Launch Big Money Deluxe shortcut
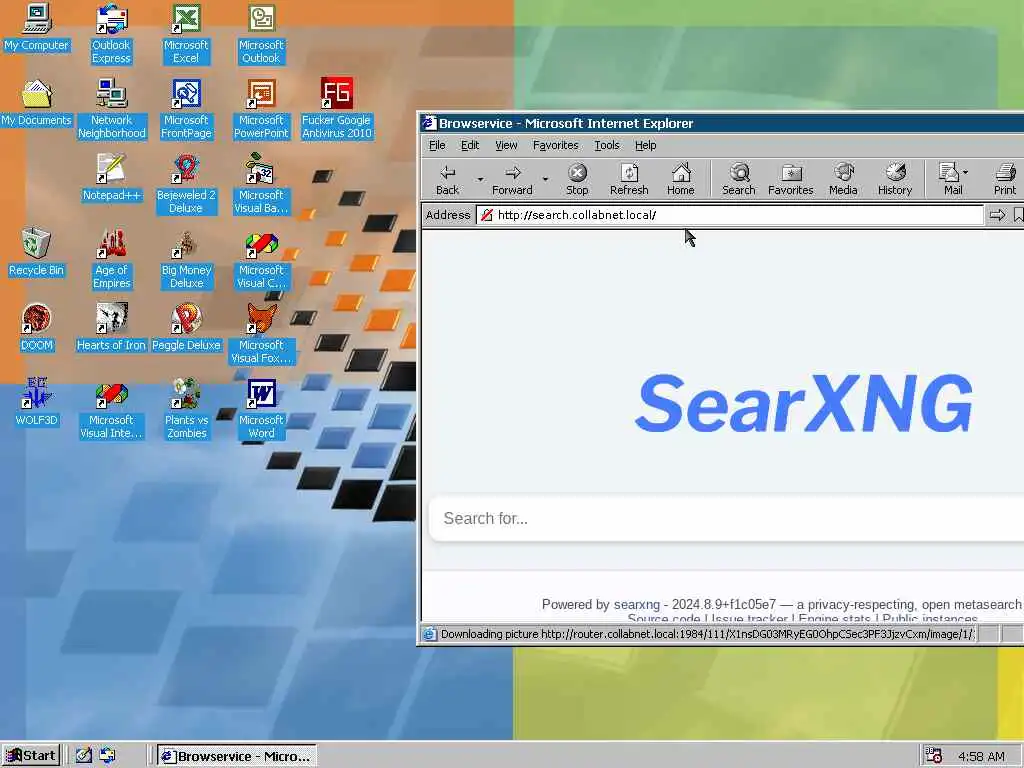1024x768 pixels. click(186, 259)
